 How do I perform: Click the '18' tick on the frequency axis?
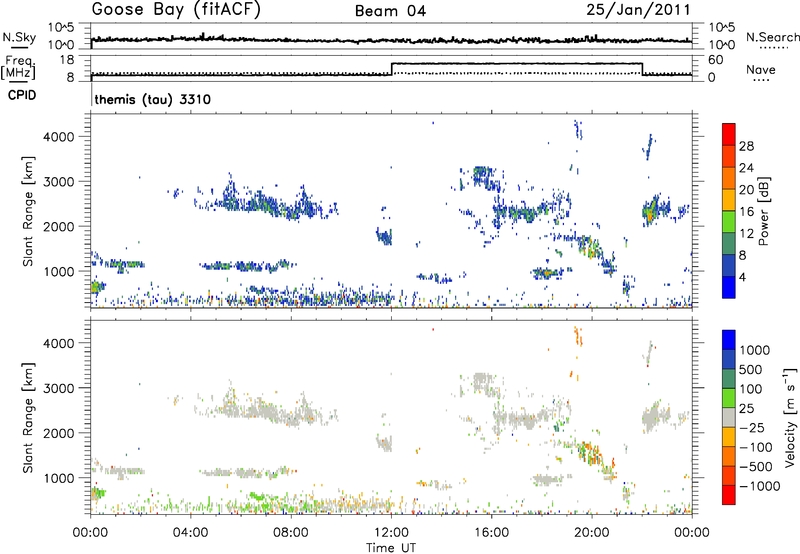click(x=66, y=60)
